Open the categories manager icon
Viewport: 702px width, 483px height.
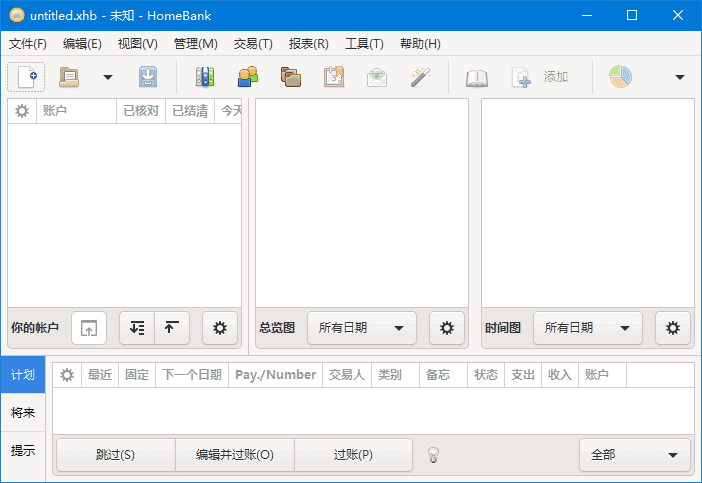291,77
